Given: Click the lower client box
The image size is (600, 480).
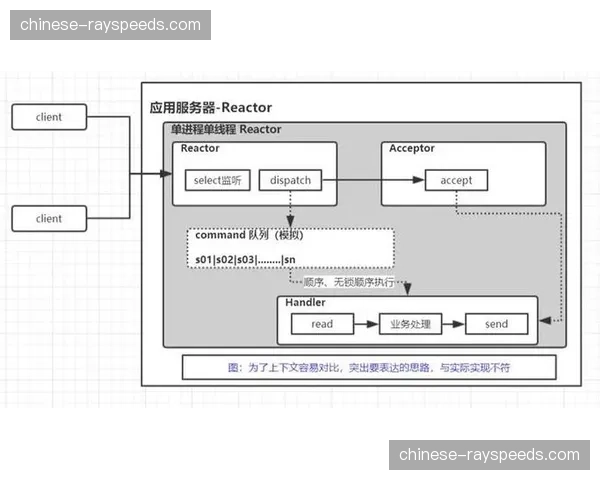Looking at the screenshot, I should pyautogui.click(x=49, y=218).
